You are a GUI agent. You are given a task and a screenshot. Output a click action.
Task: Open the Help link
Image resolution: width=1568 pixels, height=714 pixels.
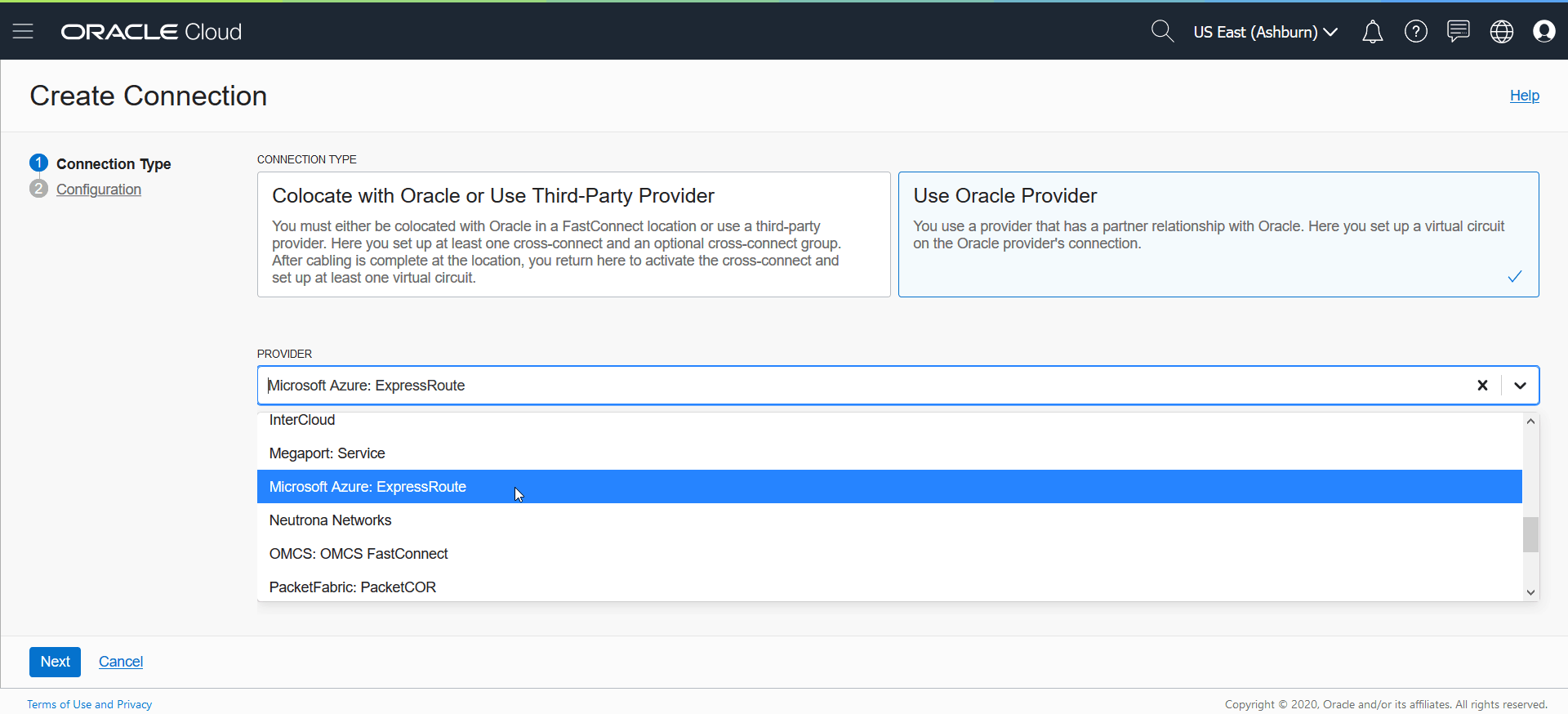1524,96
